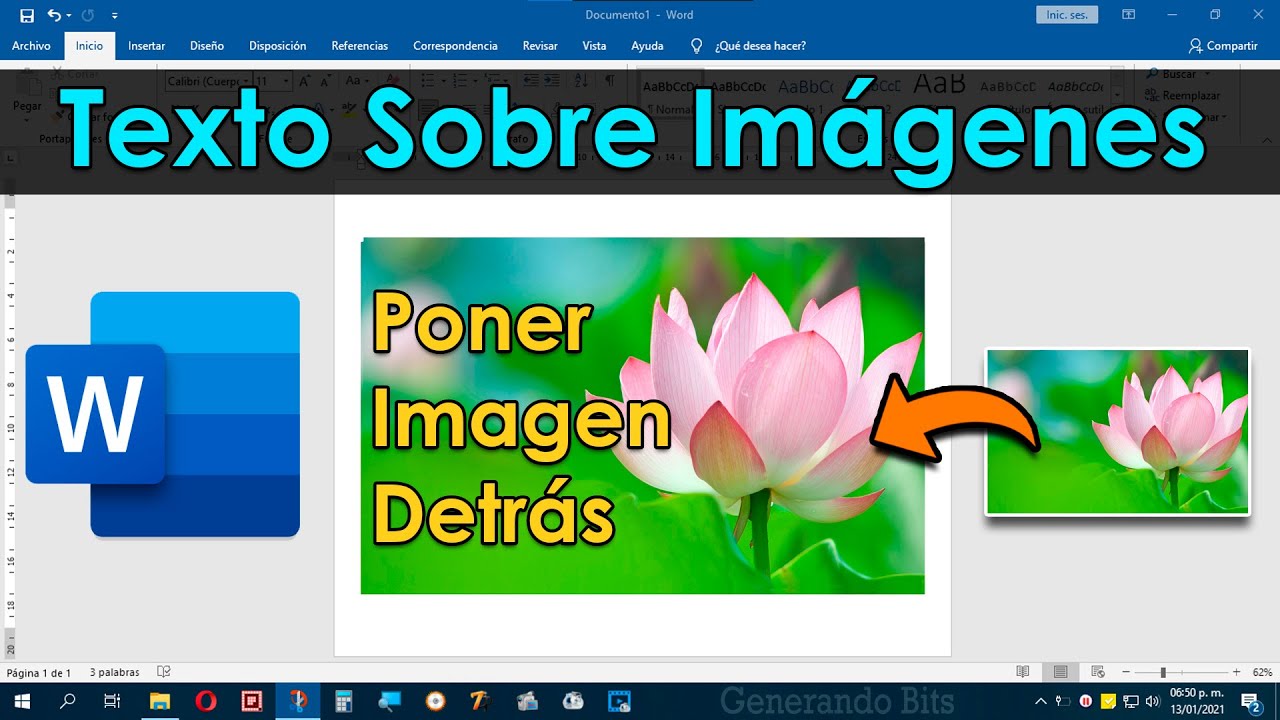1280x720 pixels.
Task: Open the Ayuda tab
Action: pos(647,46)
